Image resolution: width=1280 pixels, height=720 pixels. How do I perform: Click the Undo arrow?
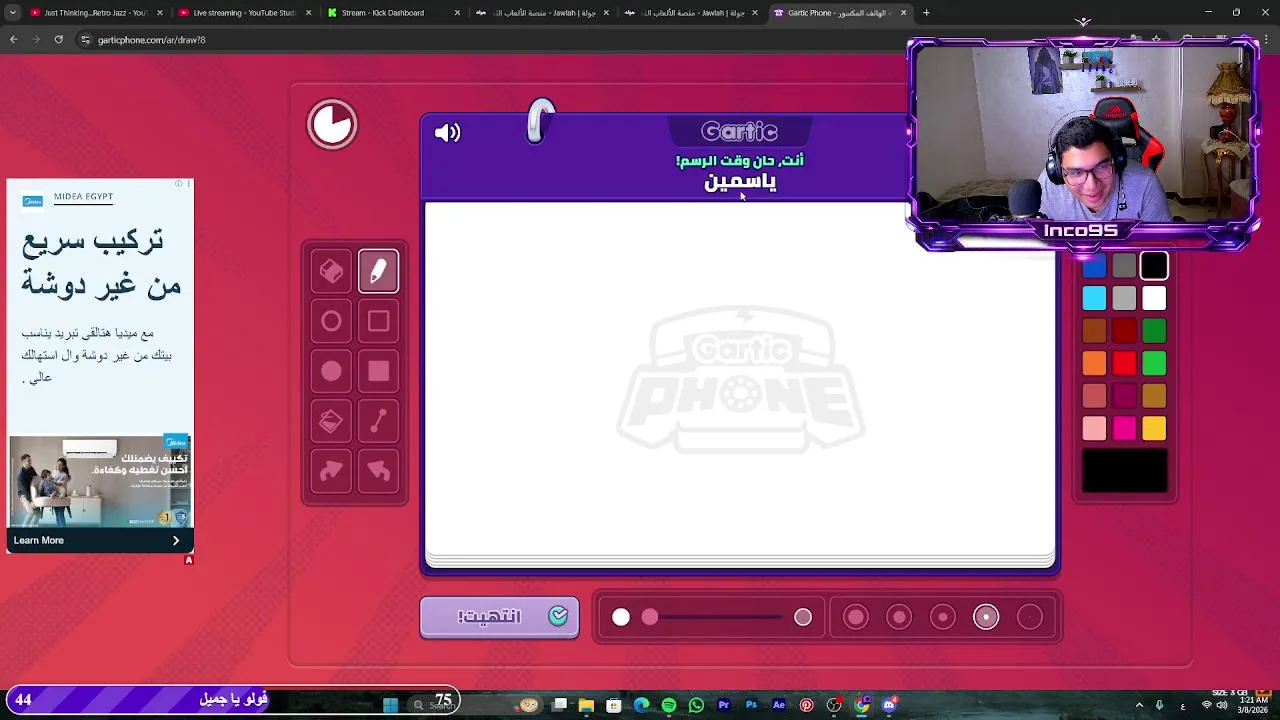point(378,471)
